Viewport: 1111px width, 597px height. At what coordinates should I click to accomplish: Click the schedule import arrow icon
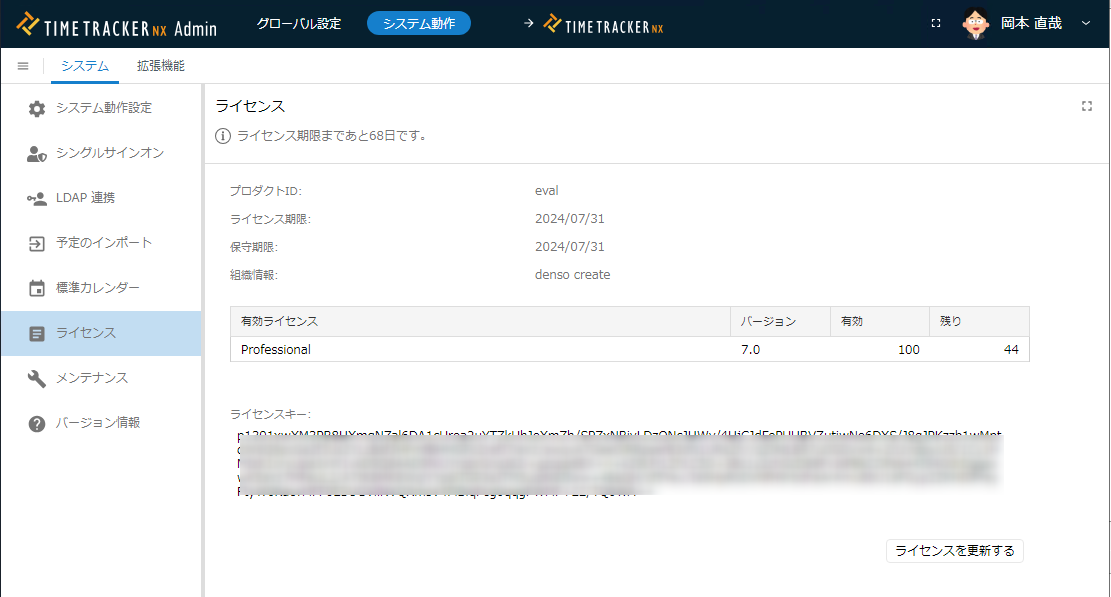pos(37,243)
